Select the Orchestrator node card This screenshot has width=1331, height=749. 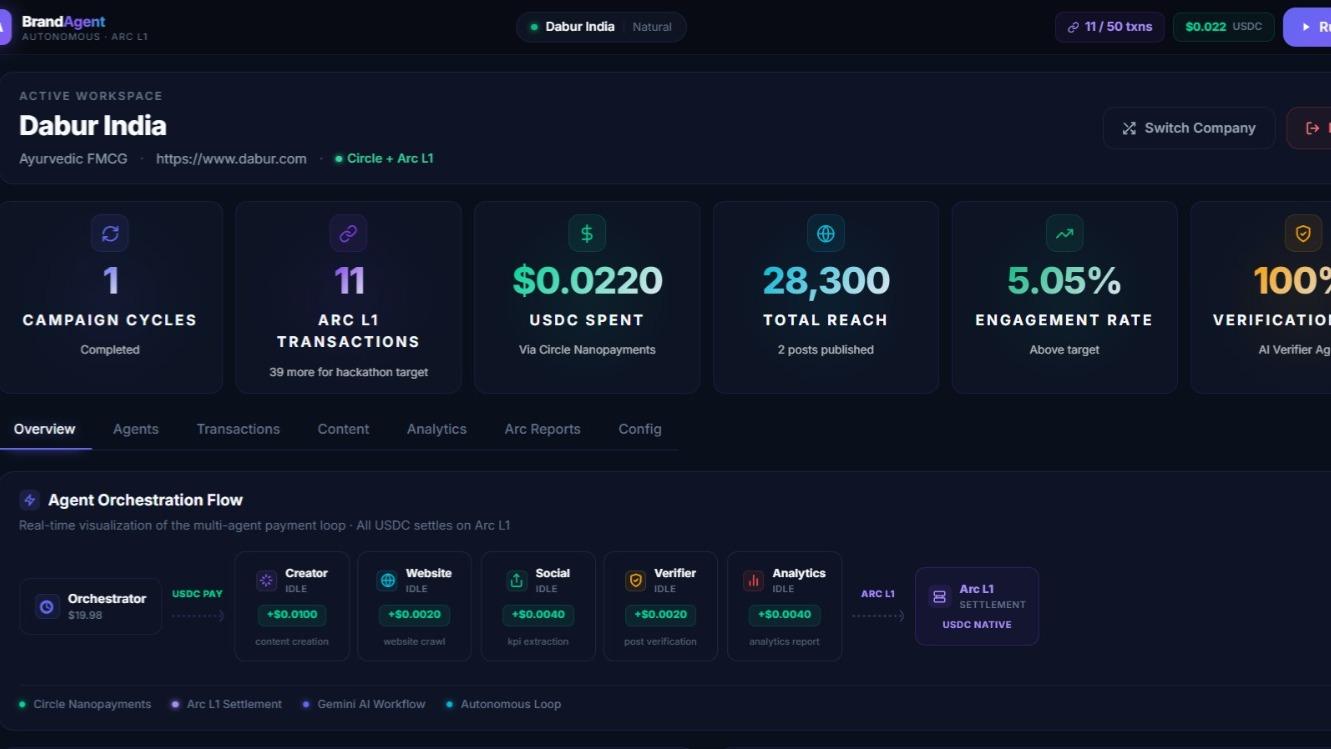click(91, 606)
